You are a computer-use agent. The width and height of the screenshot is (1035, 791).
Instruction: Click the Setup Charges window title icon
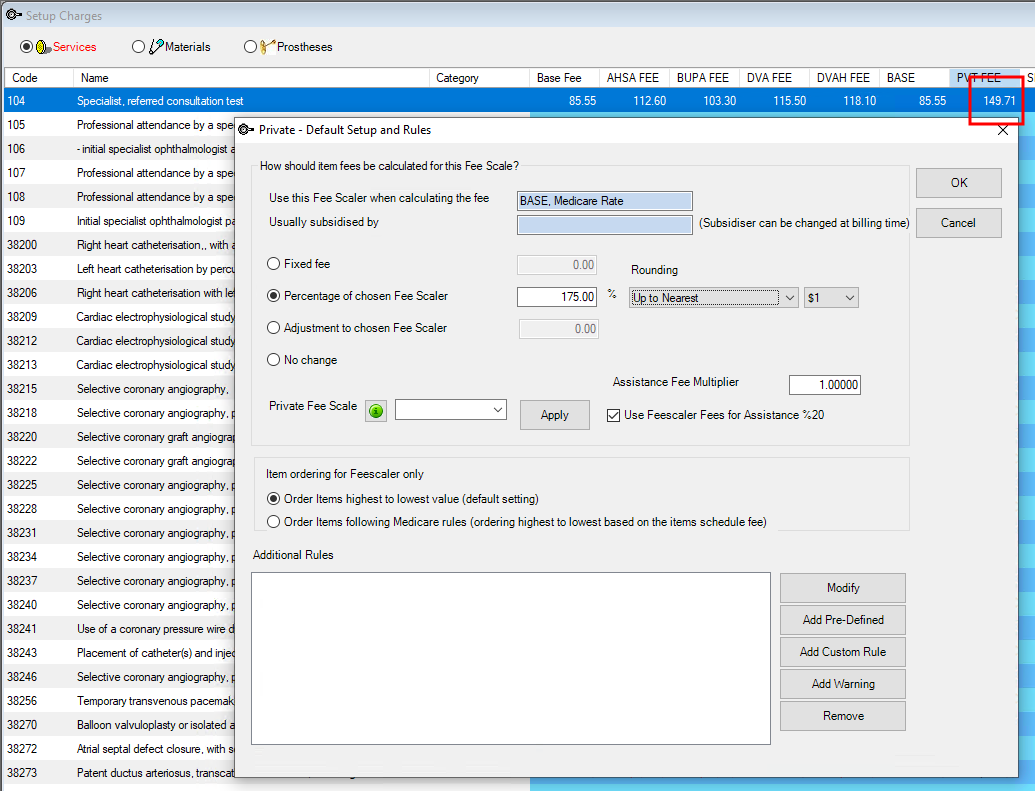coord(13,15)
